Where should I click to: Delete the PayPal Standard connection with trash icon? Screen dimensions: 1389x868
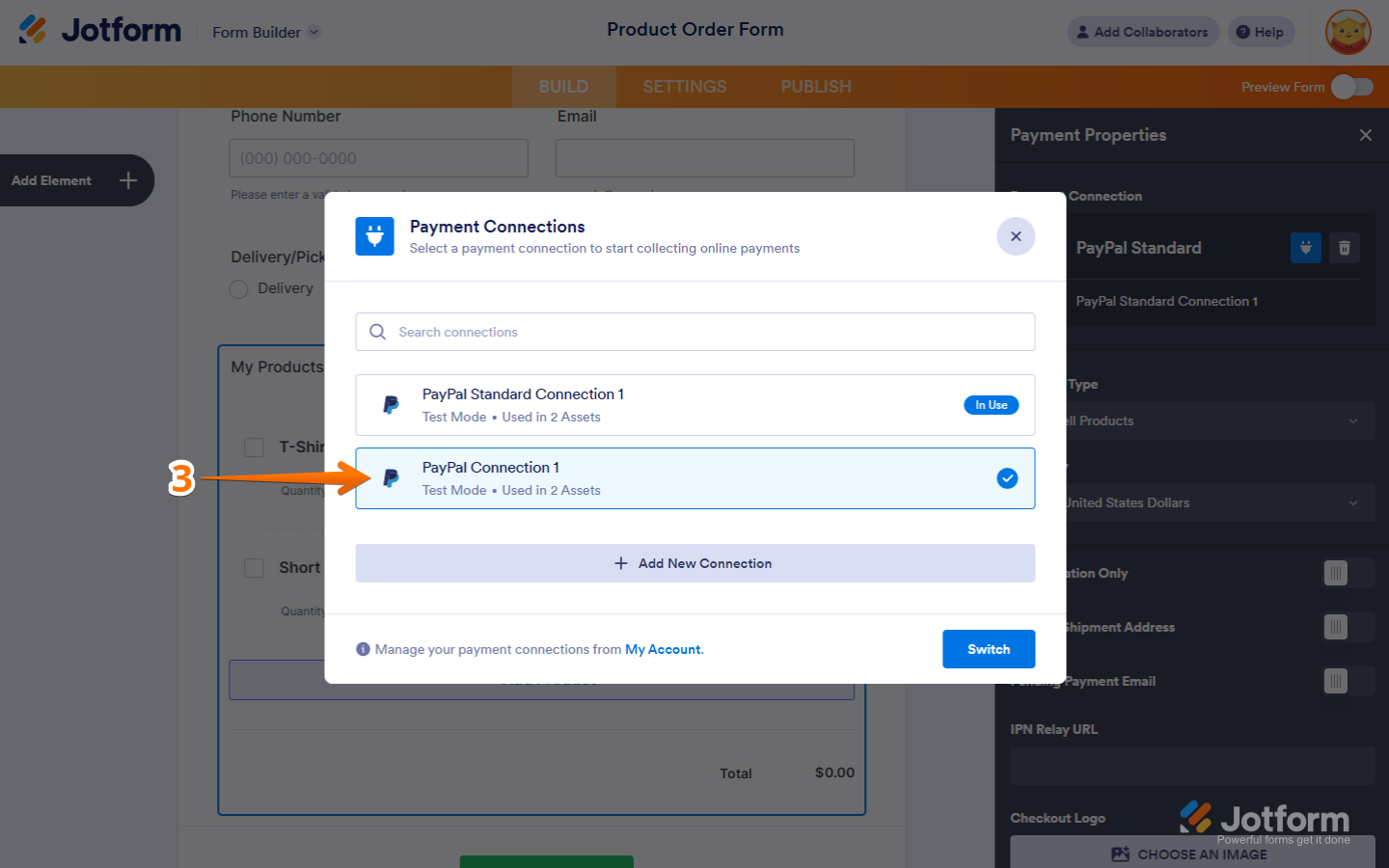pyautogui.click(x=1345, y=248)
